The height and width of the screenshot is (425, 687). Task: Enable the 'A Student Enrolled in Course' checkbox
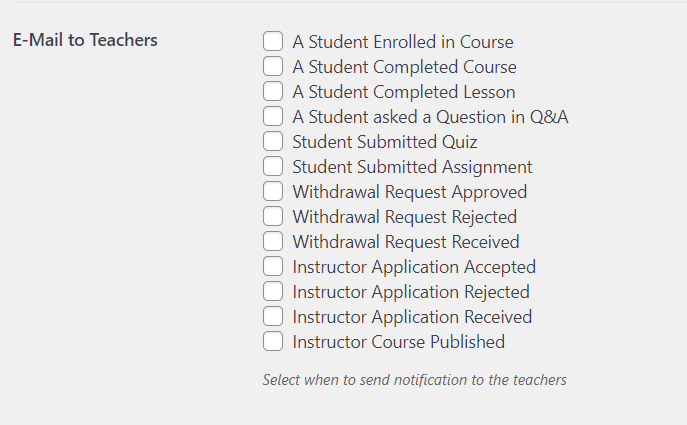[x=273, y=42]
